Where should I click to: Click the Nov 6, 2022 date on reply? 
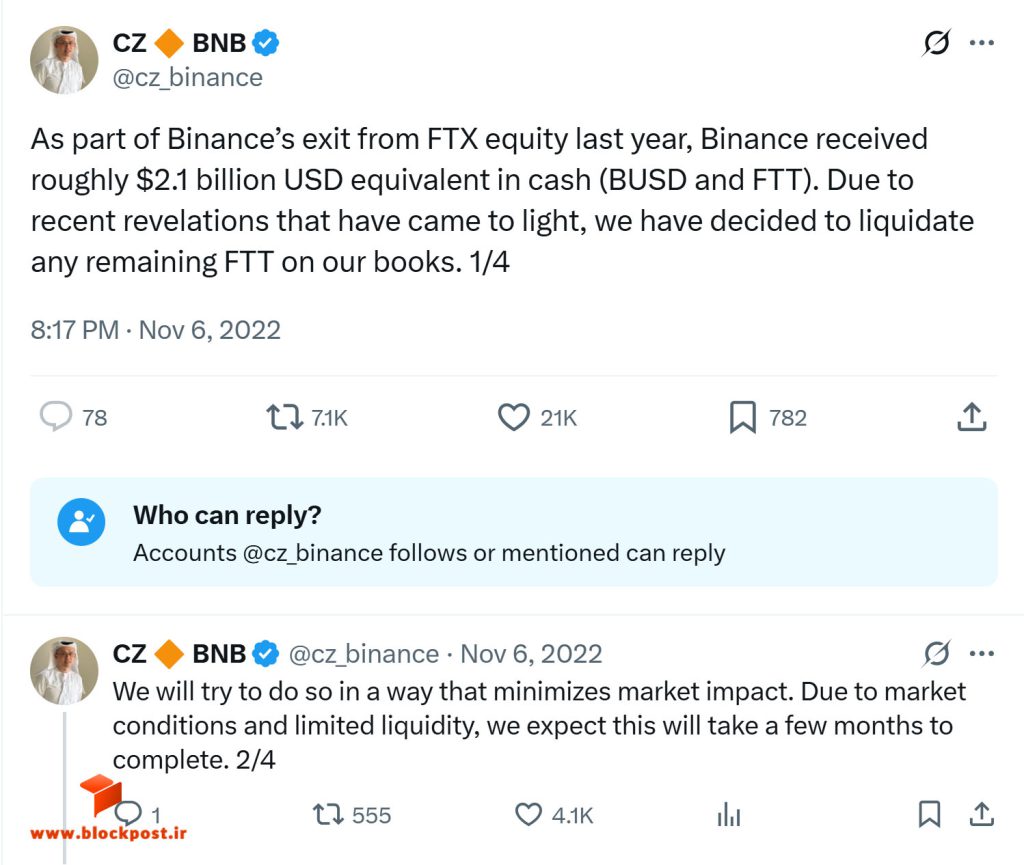[531, 654]
